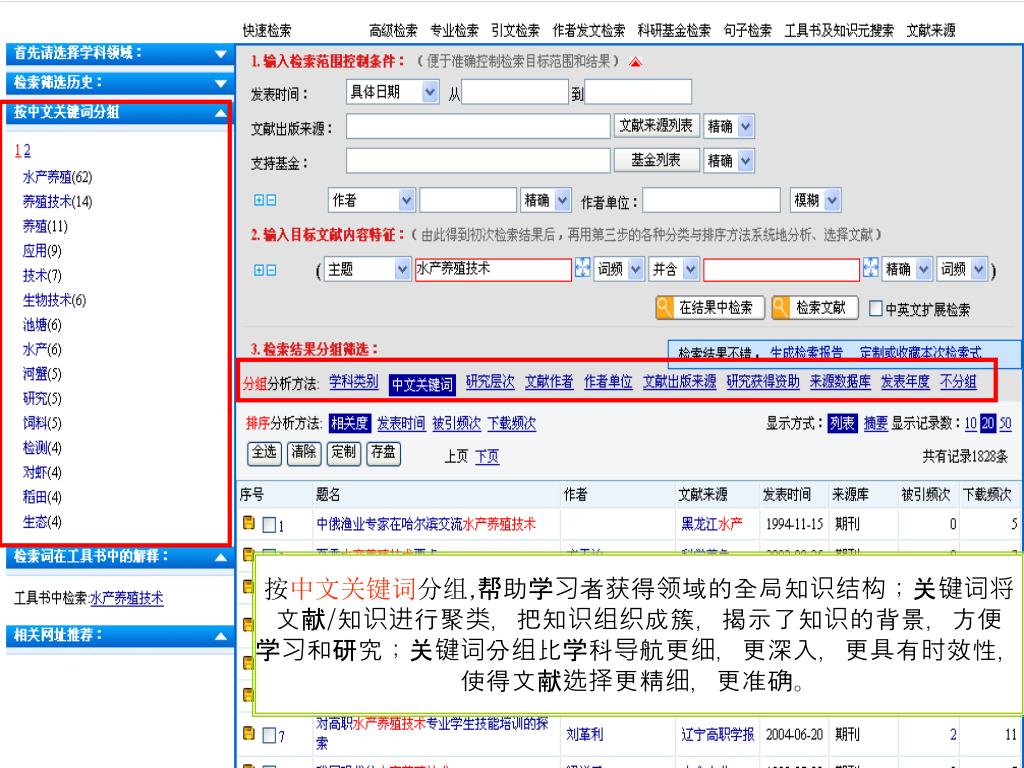Collapse the 相关网址推荐 panel
The image size is (1024, 768).
(221, 636)
